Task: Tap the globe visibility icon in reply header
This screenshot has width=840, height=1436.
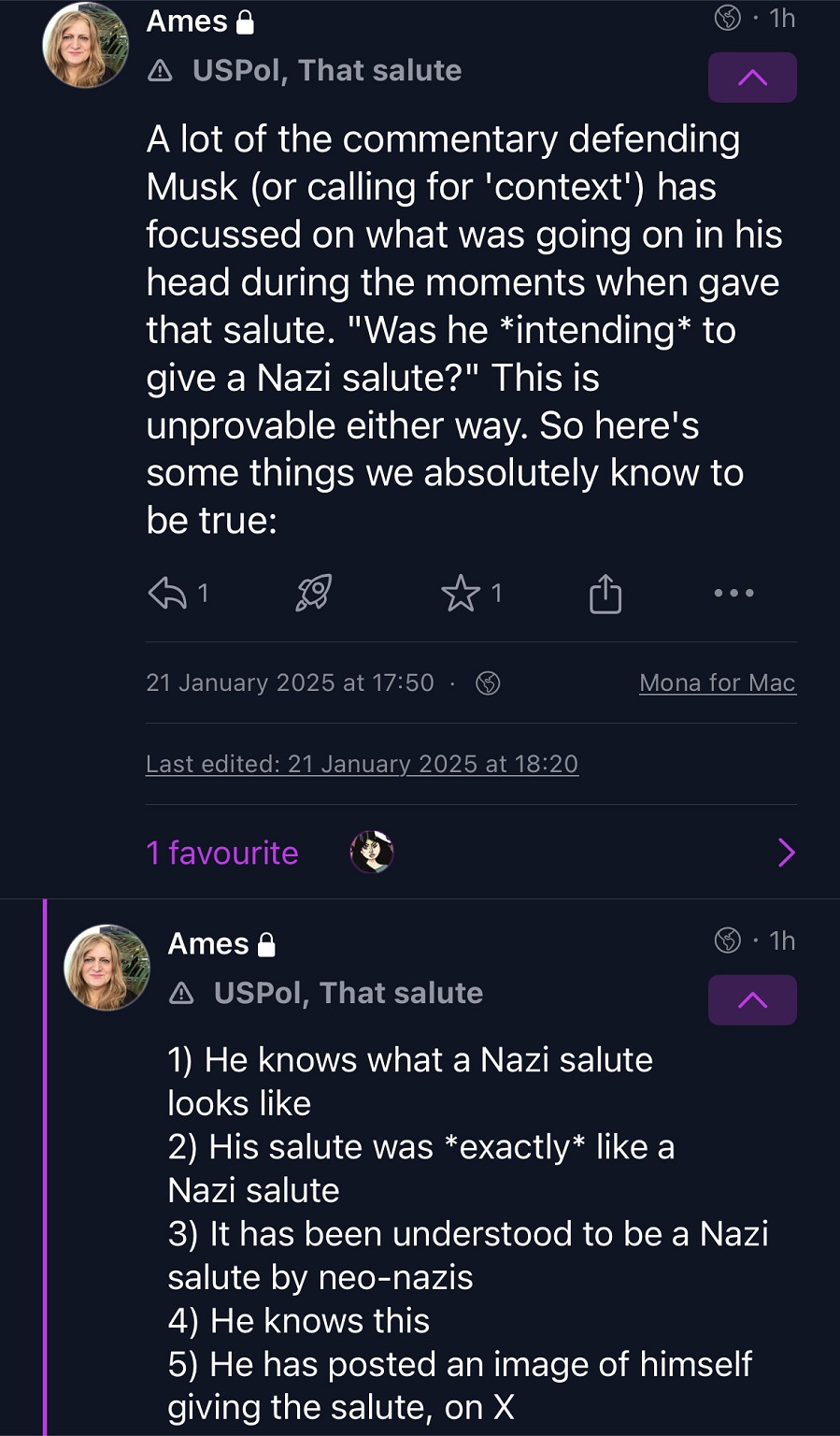Action: (727, 941)
